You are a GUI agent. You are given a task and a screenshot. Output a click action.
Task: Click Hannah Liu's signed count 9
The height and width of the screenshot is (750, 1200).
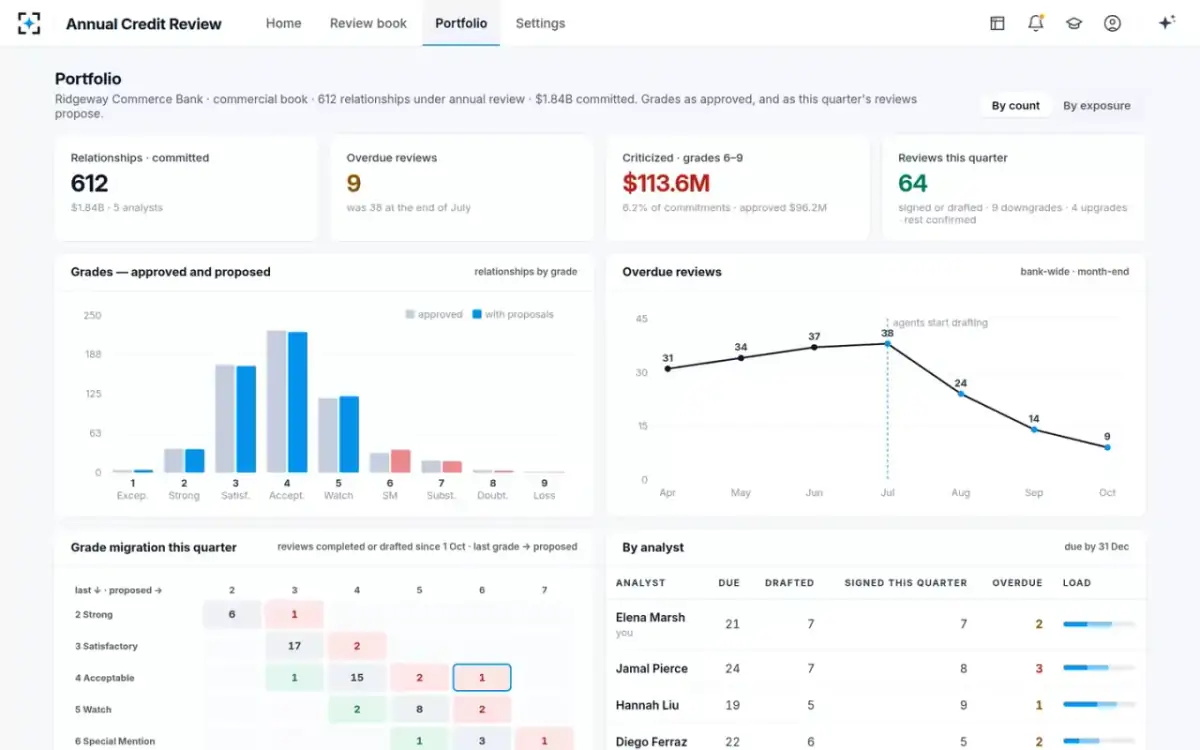tap(963, 705)
